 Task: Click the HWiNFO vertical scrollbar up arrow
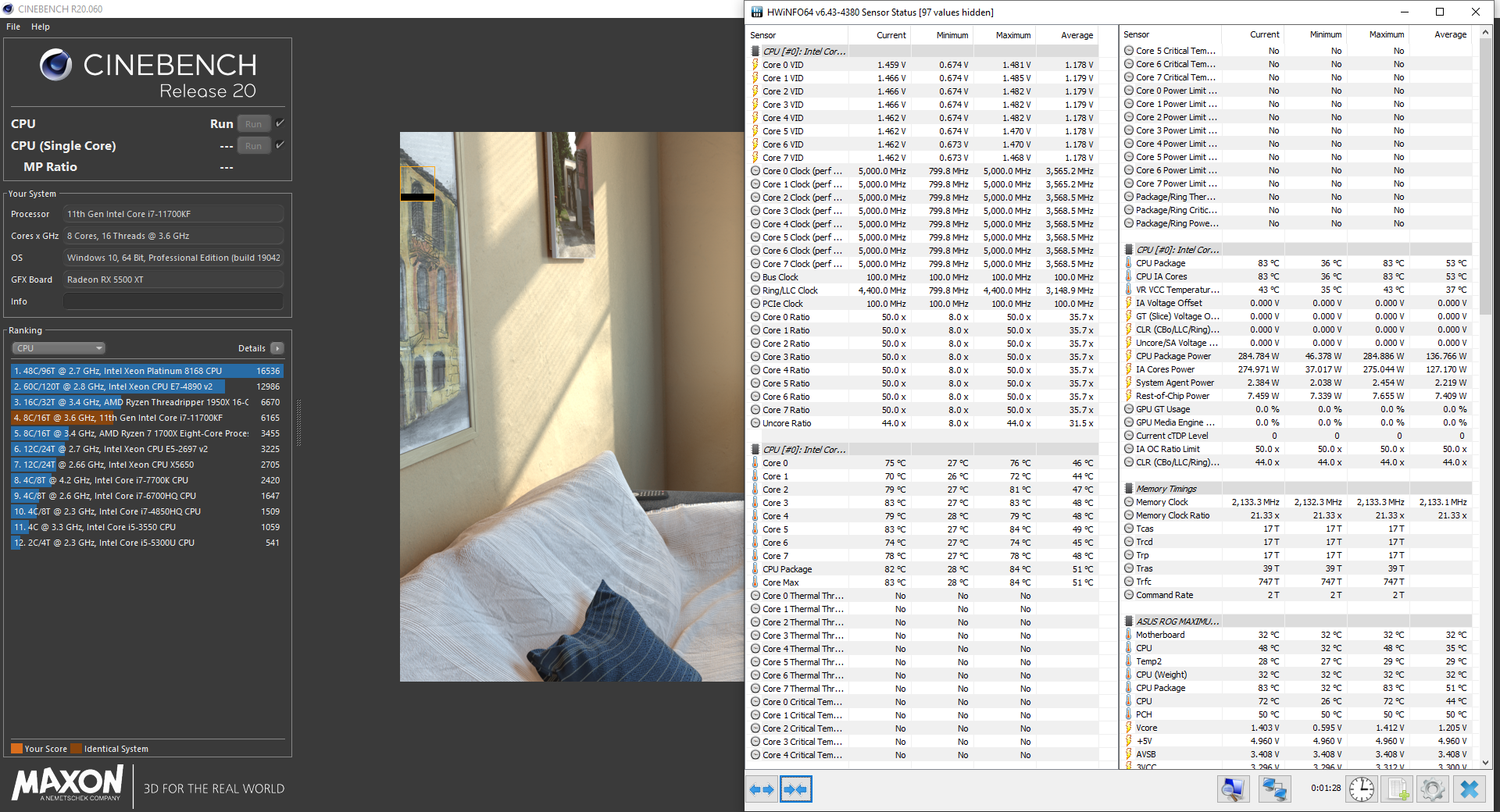pos(1486,32)
